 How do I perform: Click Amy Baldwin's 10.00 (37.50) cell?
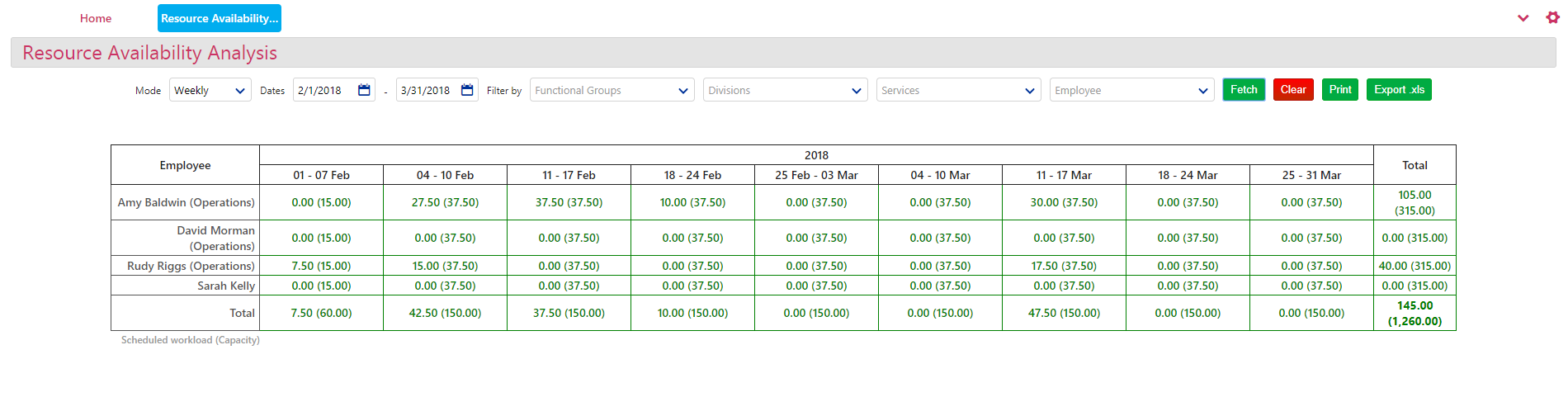click(692, 202)
